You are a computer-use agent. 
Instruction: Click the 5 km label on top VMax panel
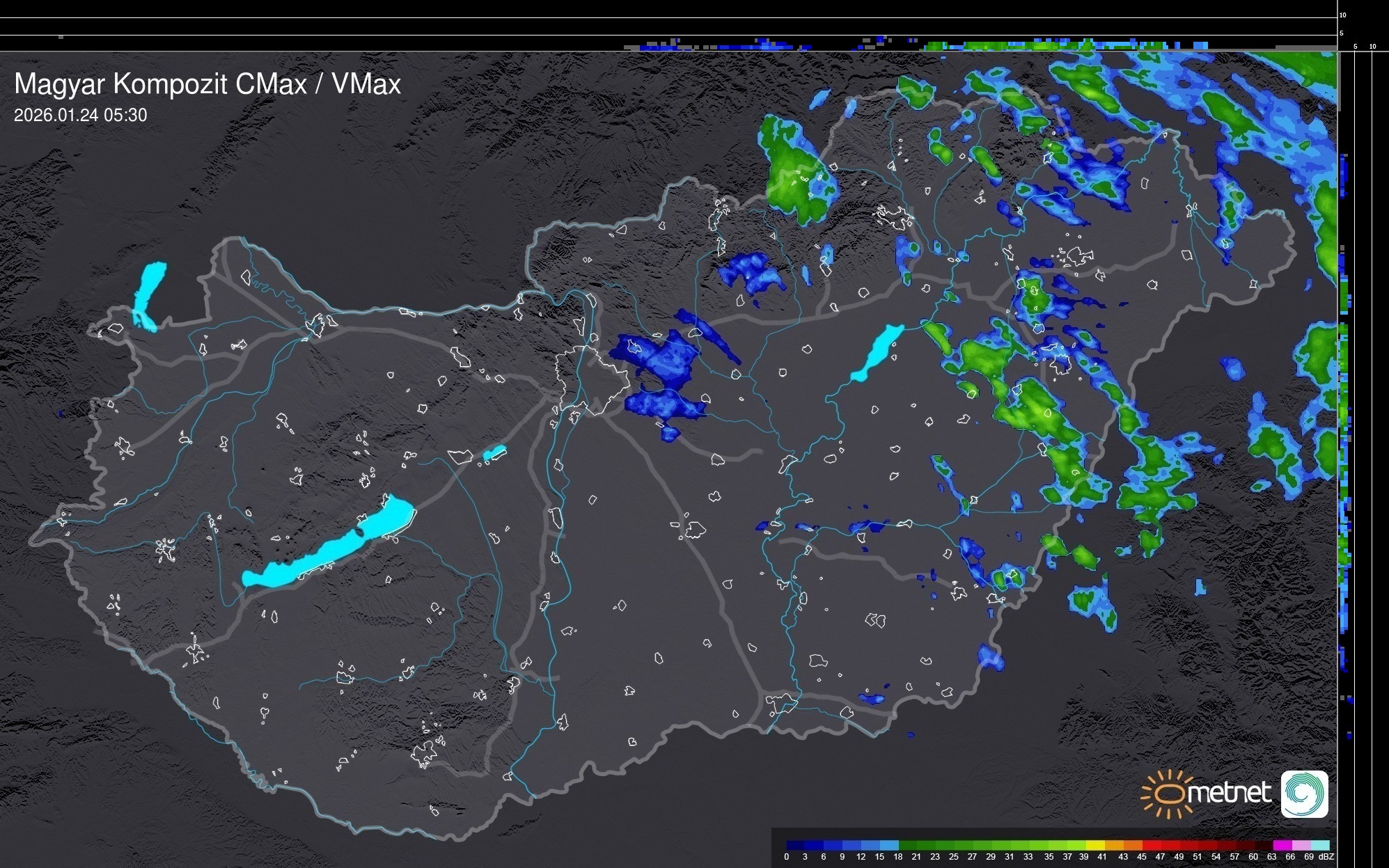point(1342,33)
